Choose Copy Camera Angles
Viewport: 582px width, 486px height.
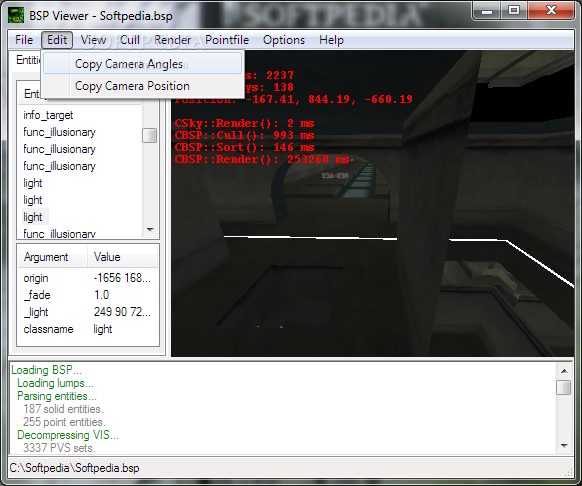coord(143,64)
